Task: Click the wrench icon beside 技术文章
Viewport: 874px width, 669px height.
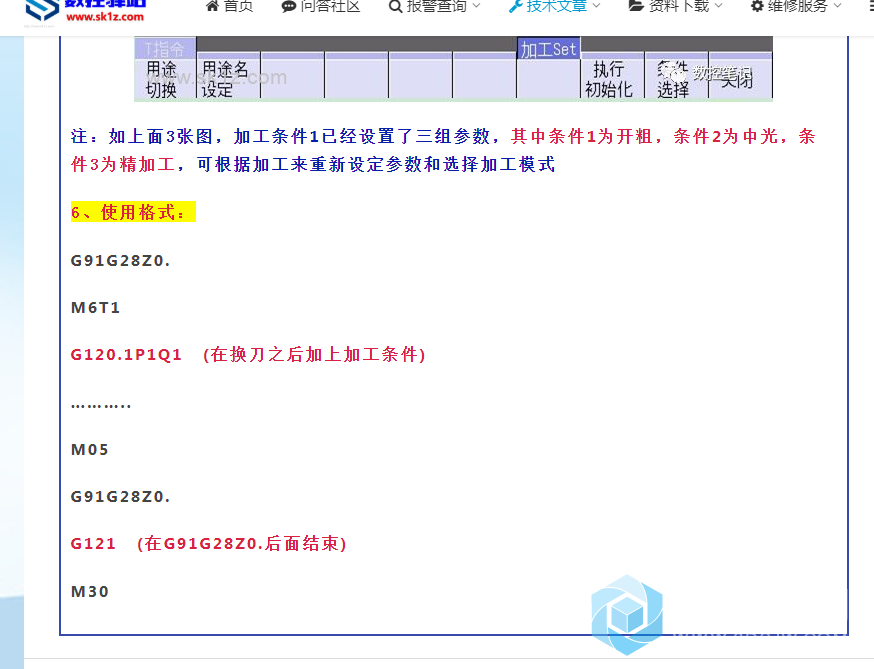Action: [515, 6]
